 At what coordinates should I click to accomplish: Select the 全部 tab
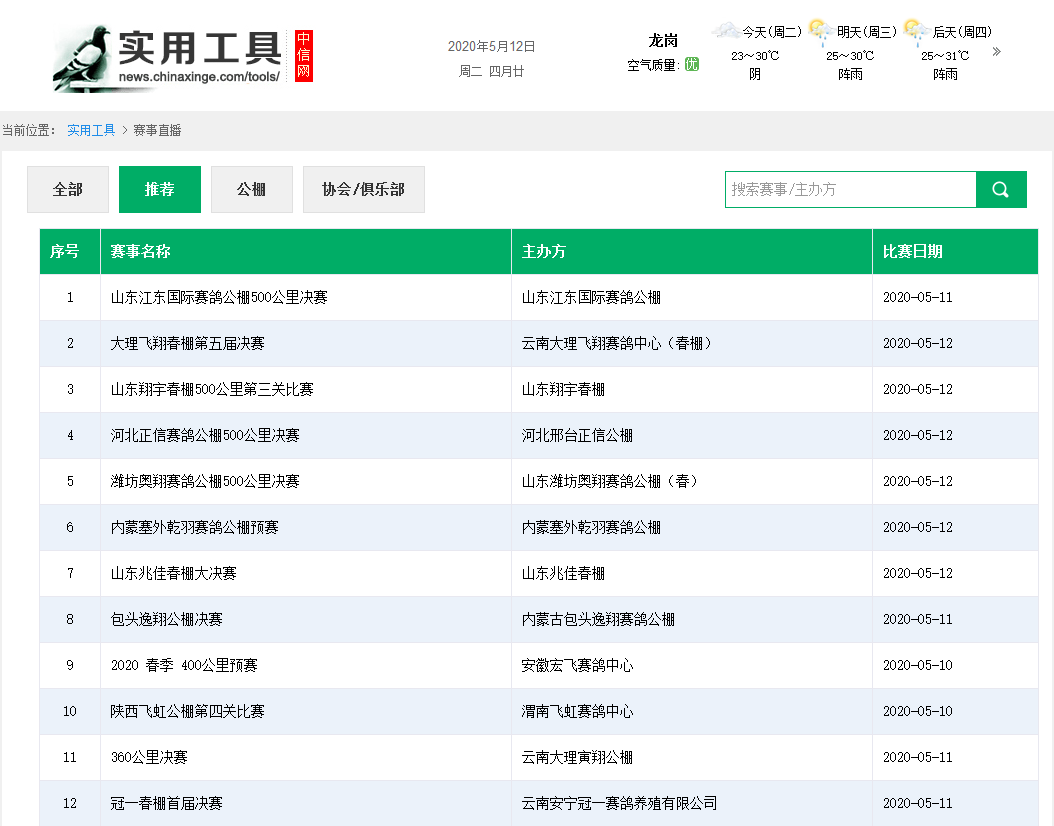pyautogui.click(x=68, y=190)
